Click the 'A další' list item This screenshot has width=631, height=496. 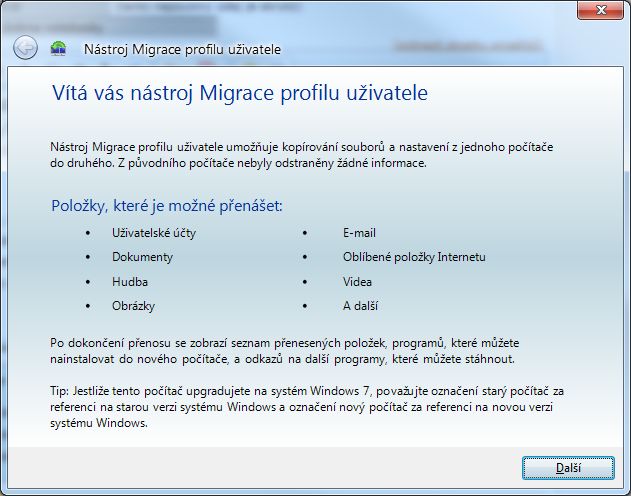pos(361,306)
